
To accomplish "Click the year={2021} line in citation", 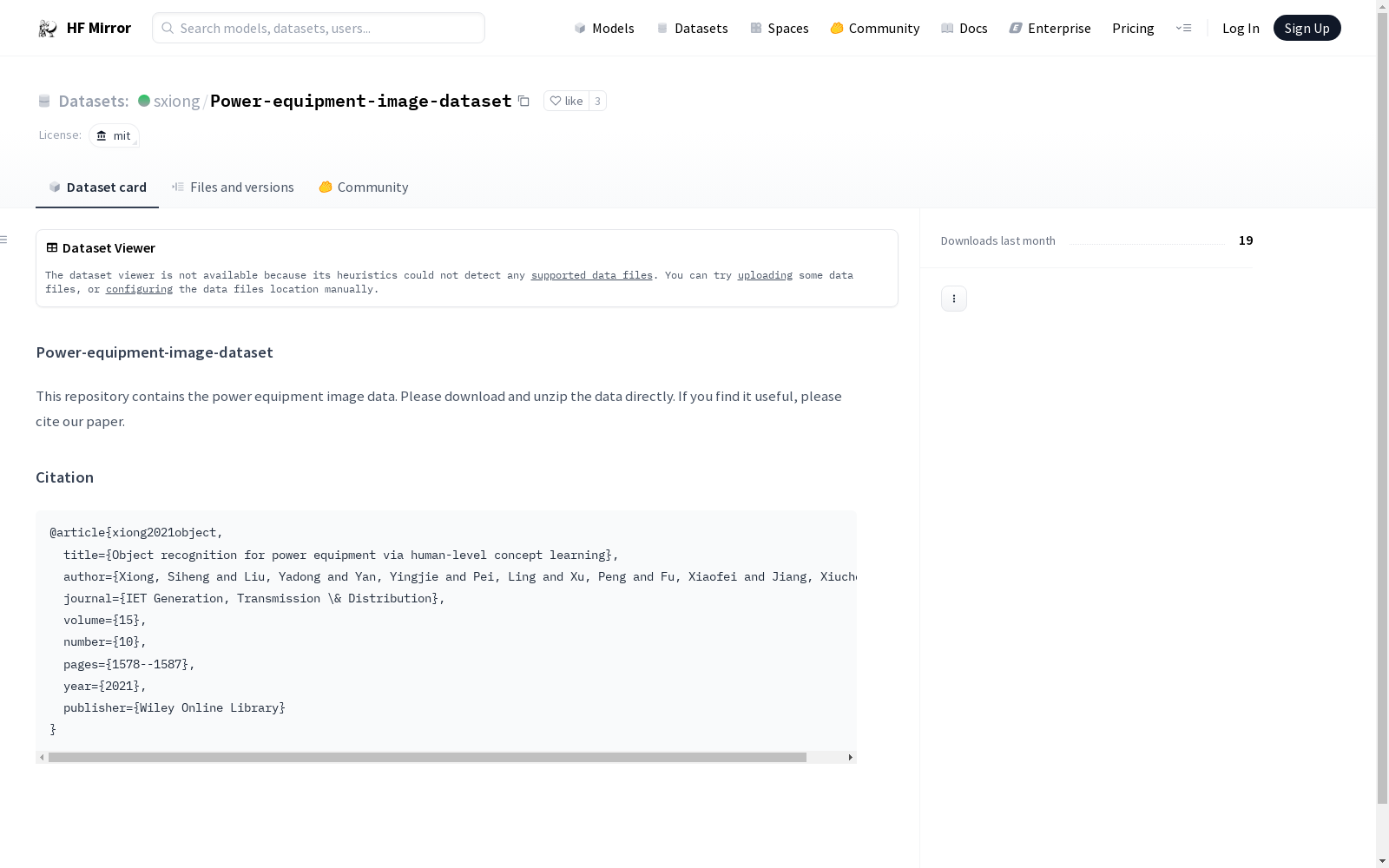I will [105, 686].
